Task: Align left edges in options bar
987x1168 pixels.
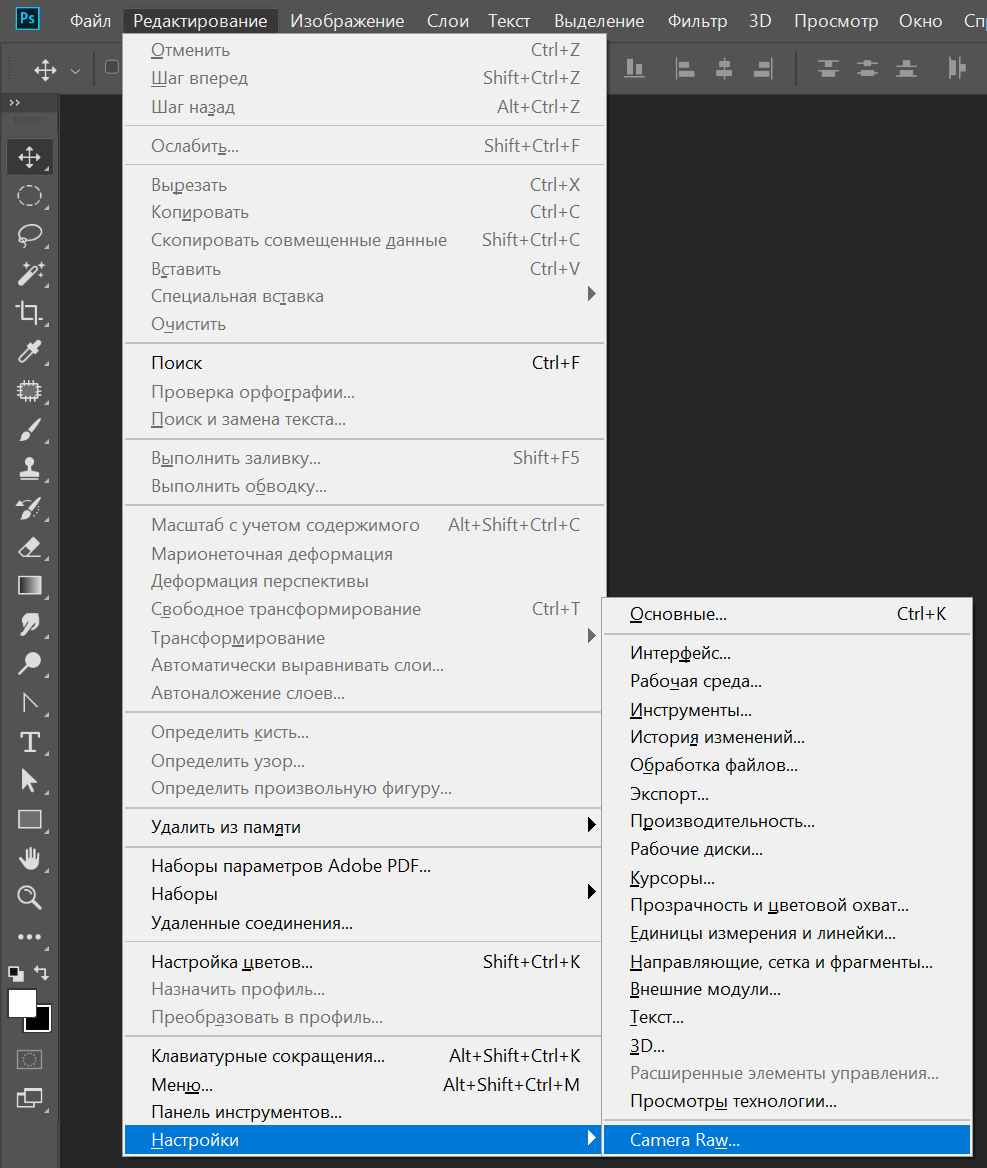Action: [685, 69]
